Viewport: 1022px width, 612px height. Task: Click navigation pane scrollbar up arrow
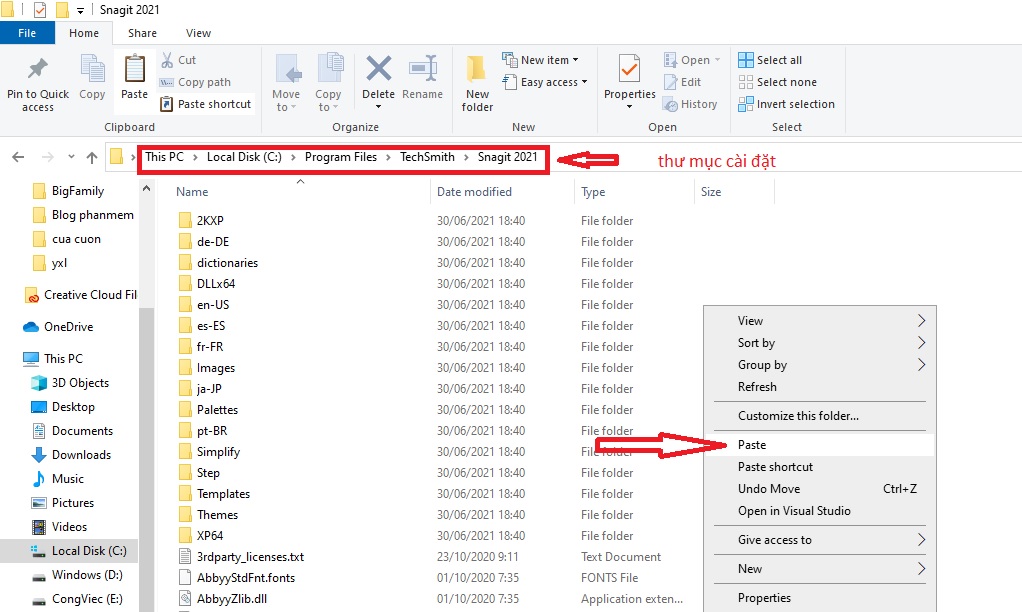tap(147, 188)
